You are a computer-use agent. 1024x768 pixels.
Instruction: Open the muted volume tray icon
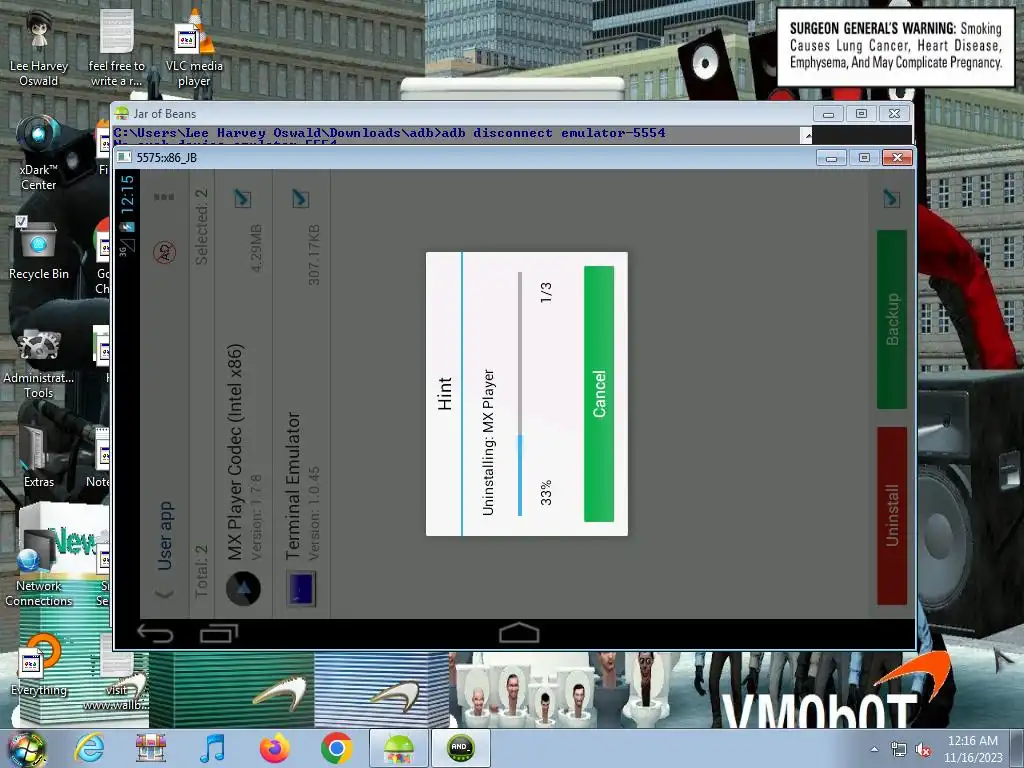(x=923, y=750)
